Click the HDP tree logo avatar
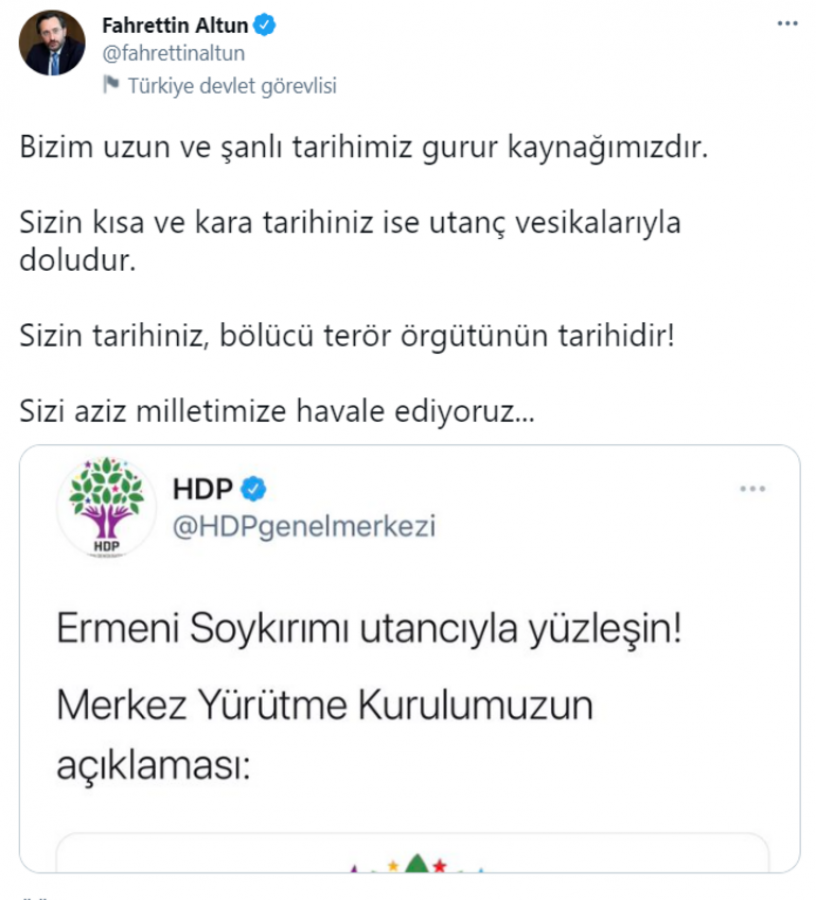 coord(106,506)
